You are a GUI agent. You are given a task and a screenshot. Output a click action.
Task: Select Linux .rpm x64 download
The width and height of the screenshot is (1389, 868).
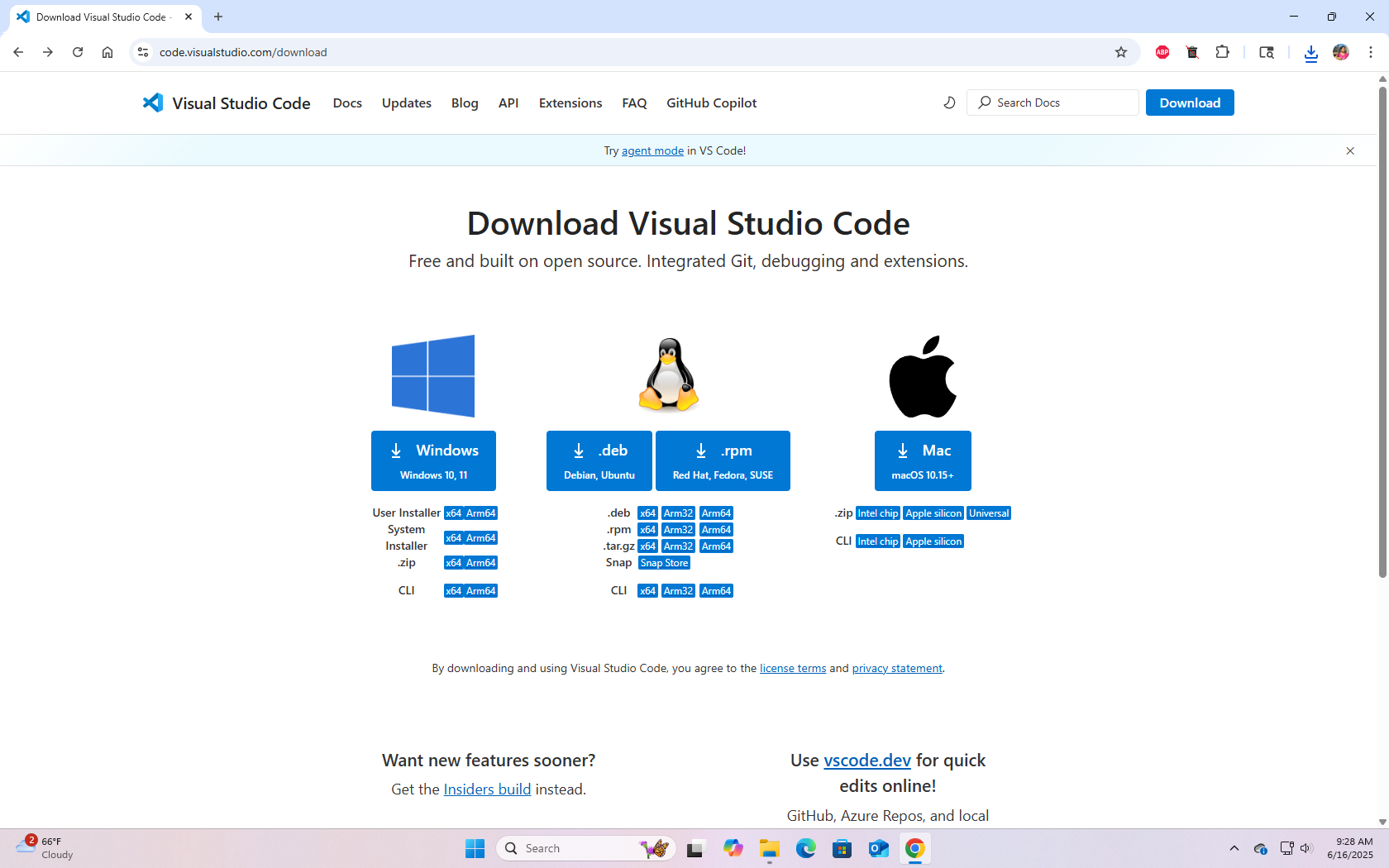tap(647, 530)
